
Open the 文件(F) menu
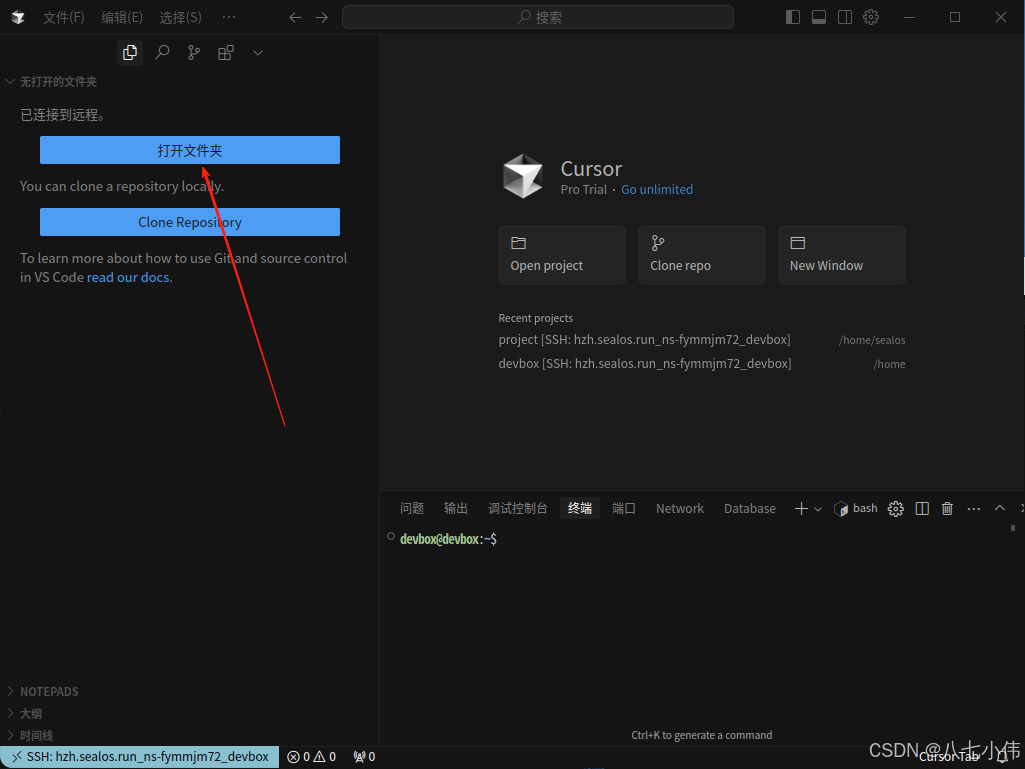tap(63, 17)
